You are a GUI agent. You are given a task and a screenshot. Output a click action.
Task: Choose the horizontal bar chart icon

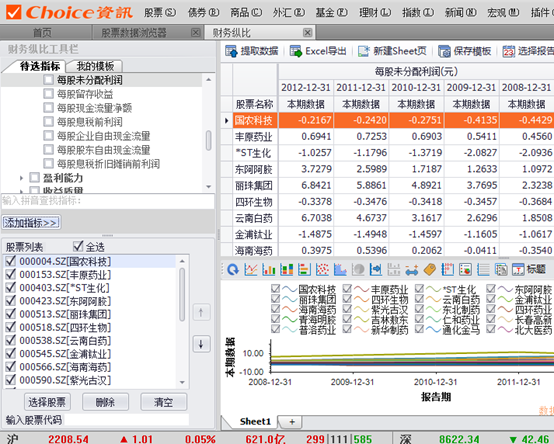pyautogui.click(x=304, y=270)
